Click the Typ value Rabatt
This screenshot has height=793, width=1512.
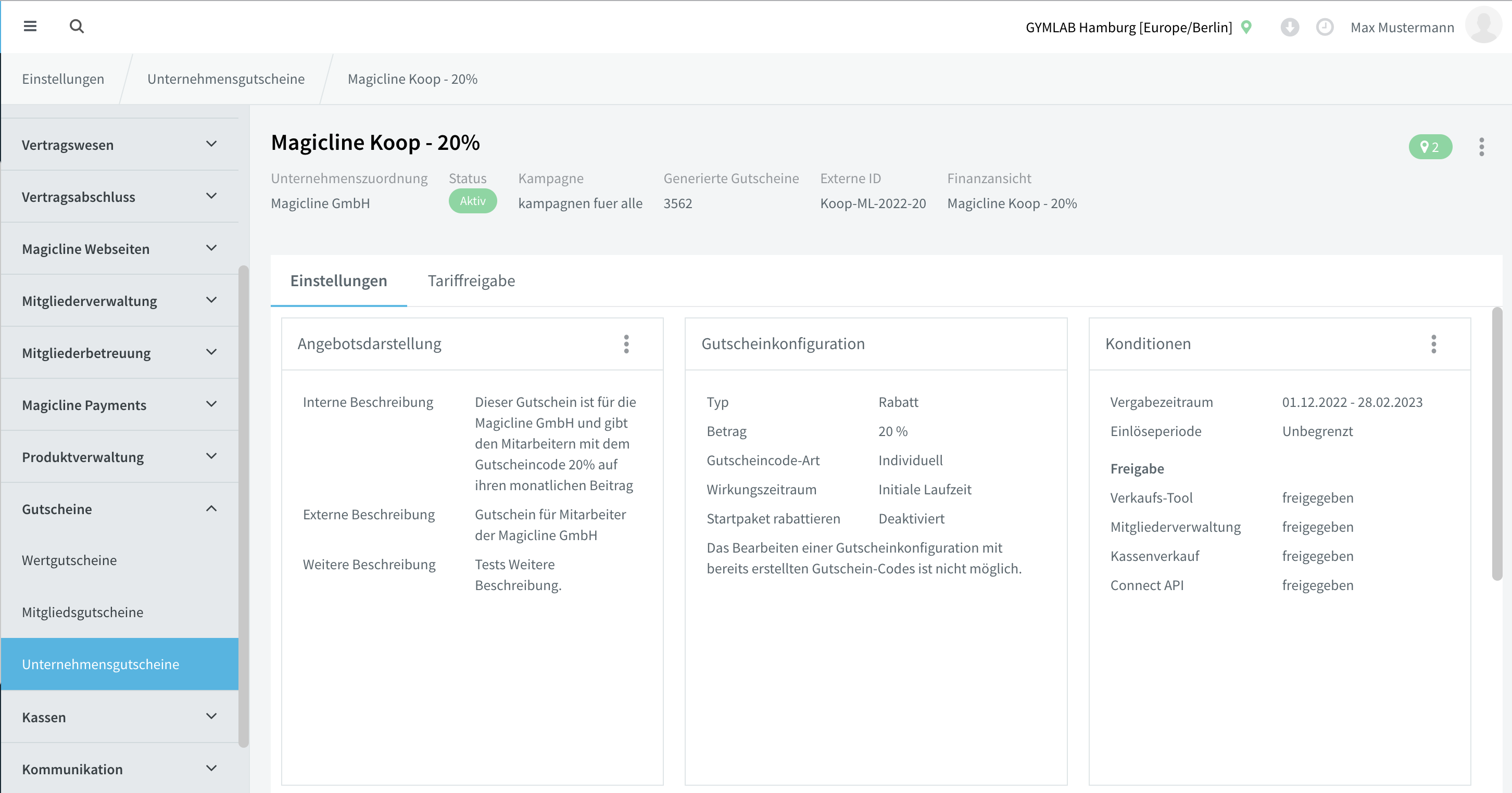pos(898,402)
